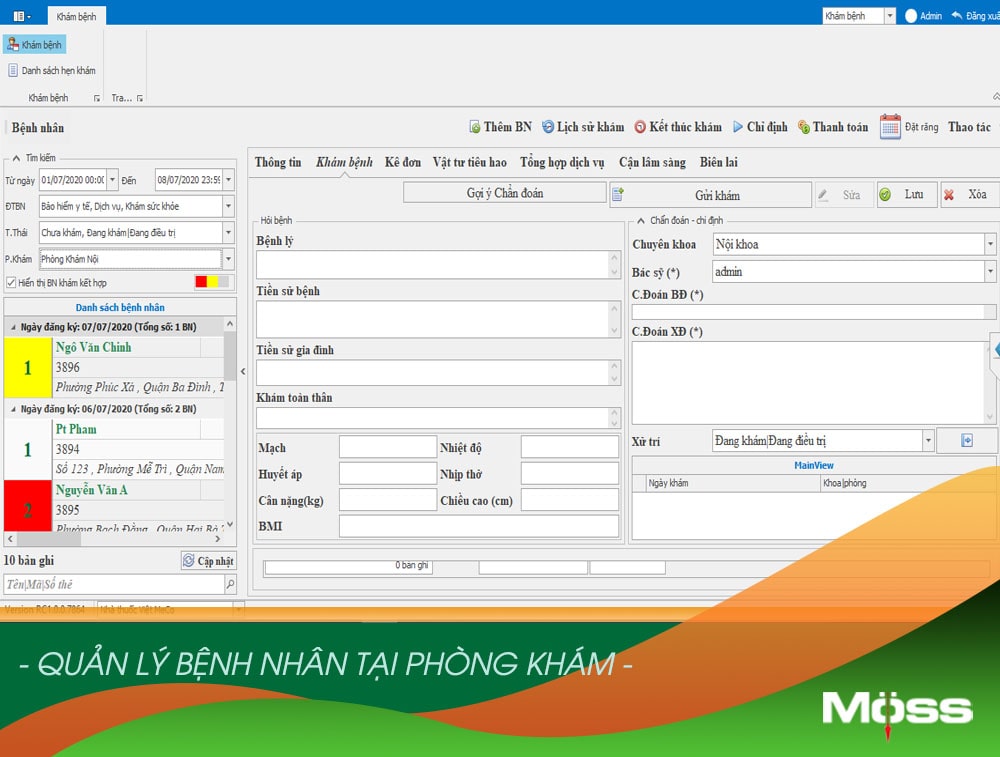Open Chỉ định order tool
The image size is (1000, 757).
click(x=738, y=127)
